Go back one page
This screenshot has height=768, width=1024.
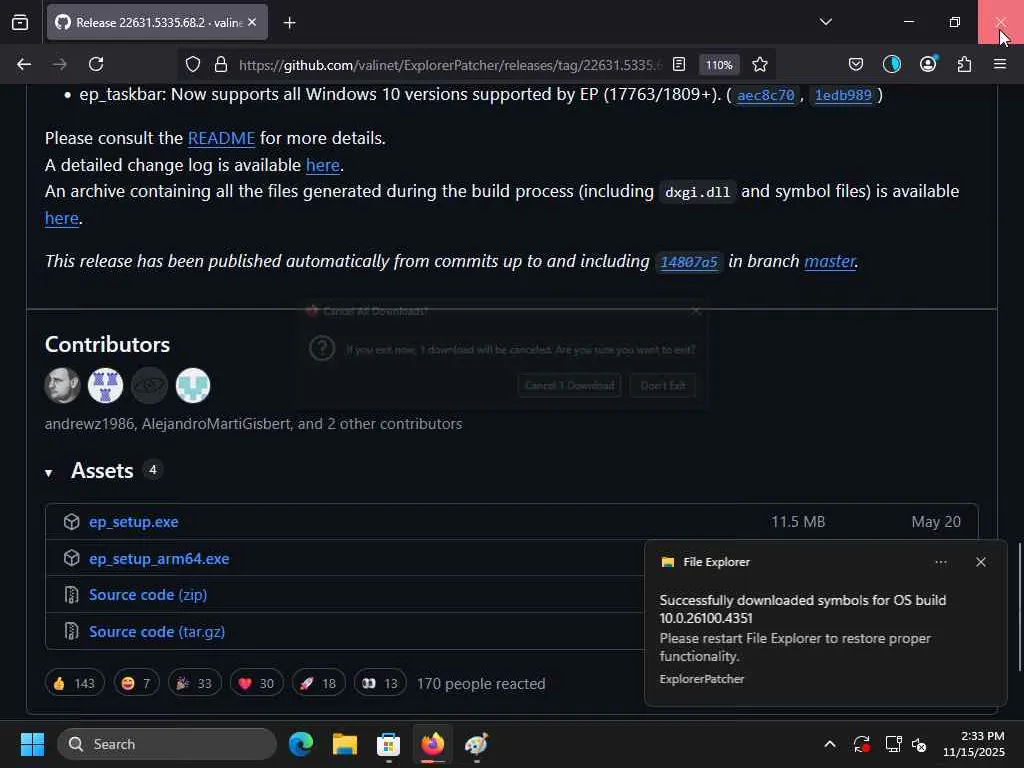[24, 64]
